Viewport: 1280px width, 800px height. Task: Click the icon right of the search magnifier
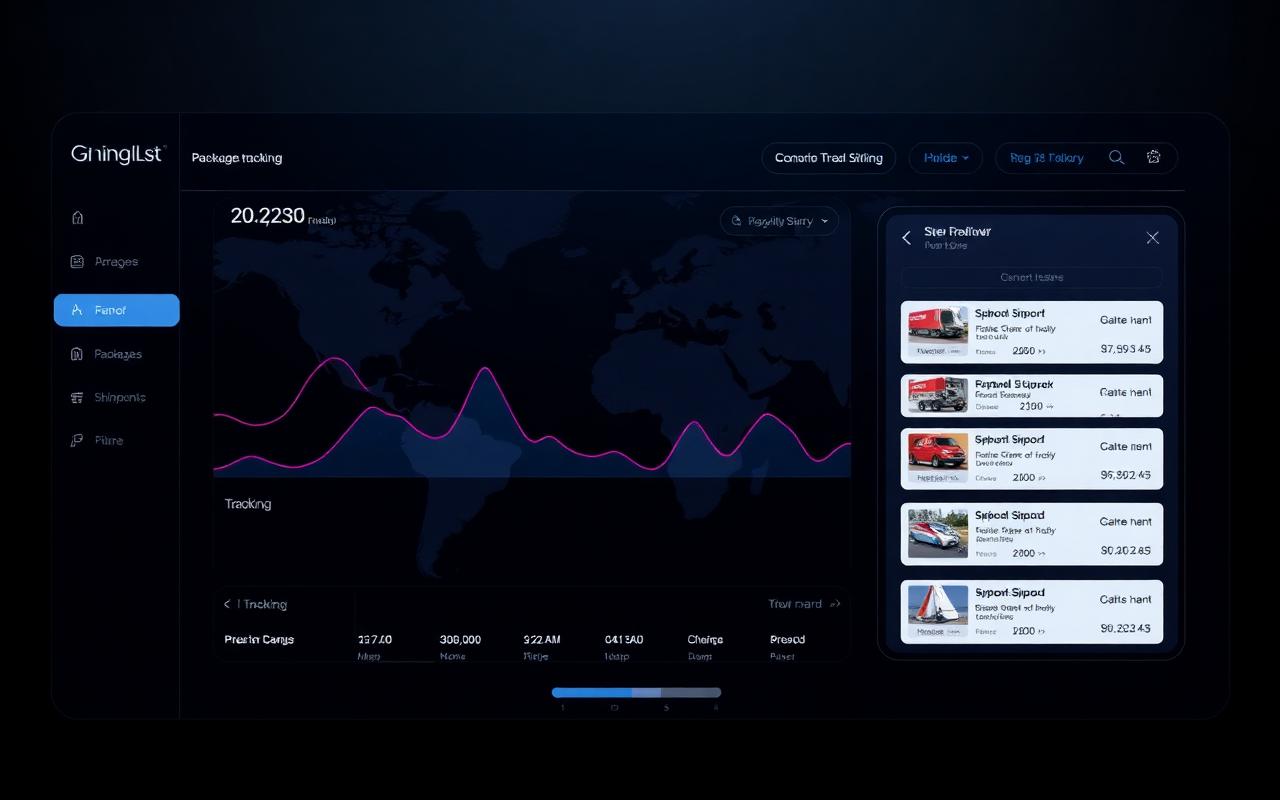1153,157
